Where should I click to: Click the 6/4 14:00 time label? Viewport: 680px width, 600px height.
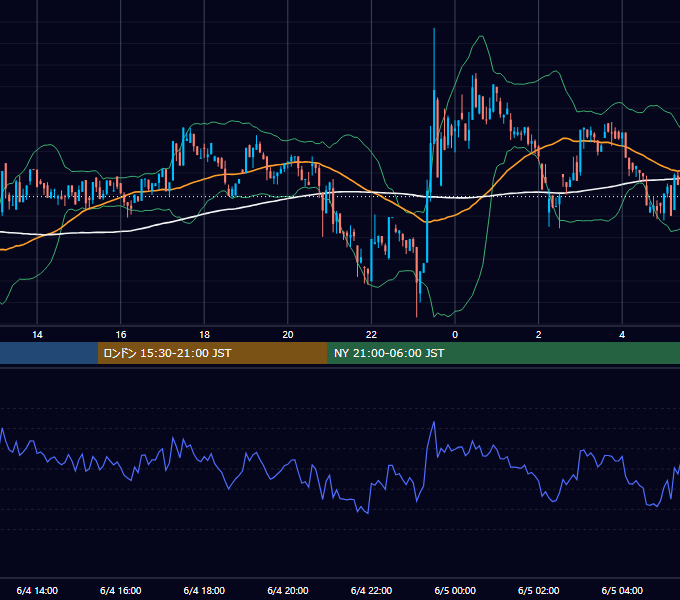point(37,590)
